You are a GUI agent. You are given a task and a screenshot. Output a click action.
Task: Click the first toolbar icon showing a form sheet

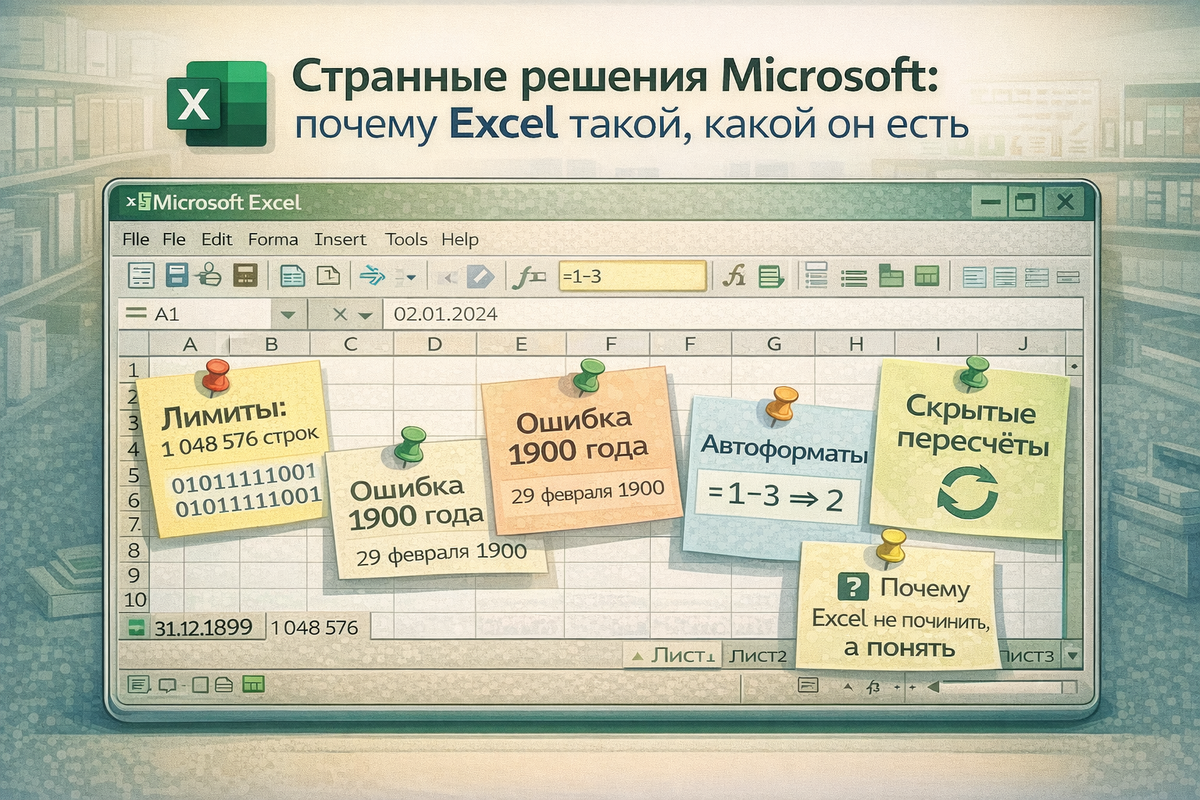pyautogui.click(x=142, y=275)
